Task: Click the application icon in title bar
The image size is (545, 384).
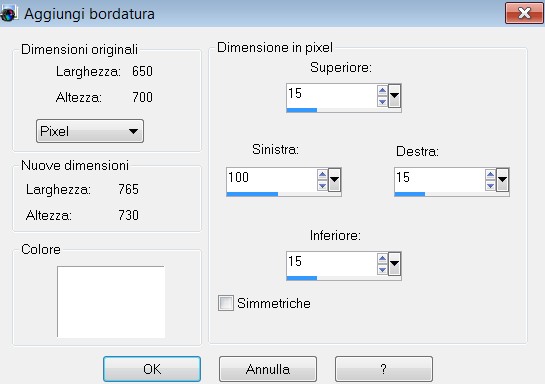Action: click(x=8, y=14)
